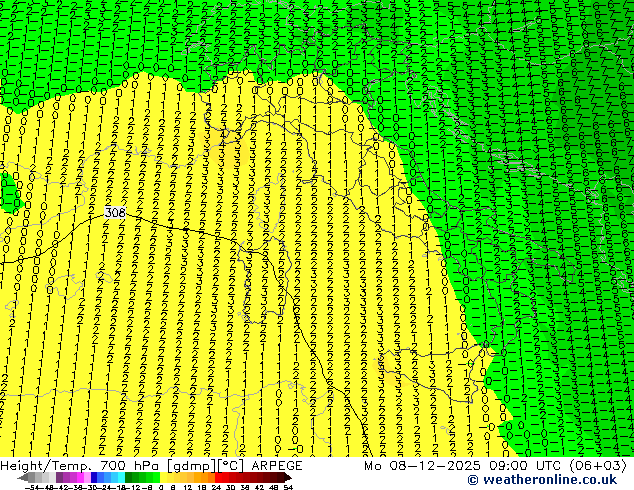Click the yellow 0 degree legend swatch

point(163,478)
